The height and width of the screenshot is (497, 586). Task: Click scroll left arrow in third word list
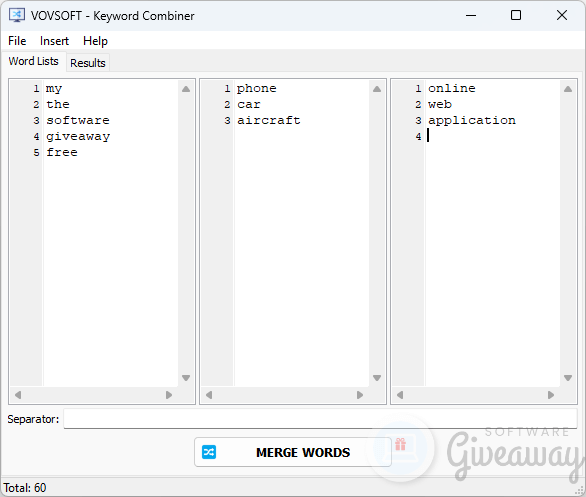(x=400, y=395)
